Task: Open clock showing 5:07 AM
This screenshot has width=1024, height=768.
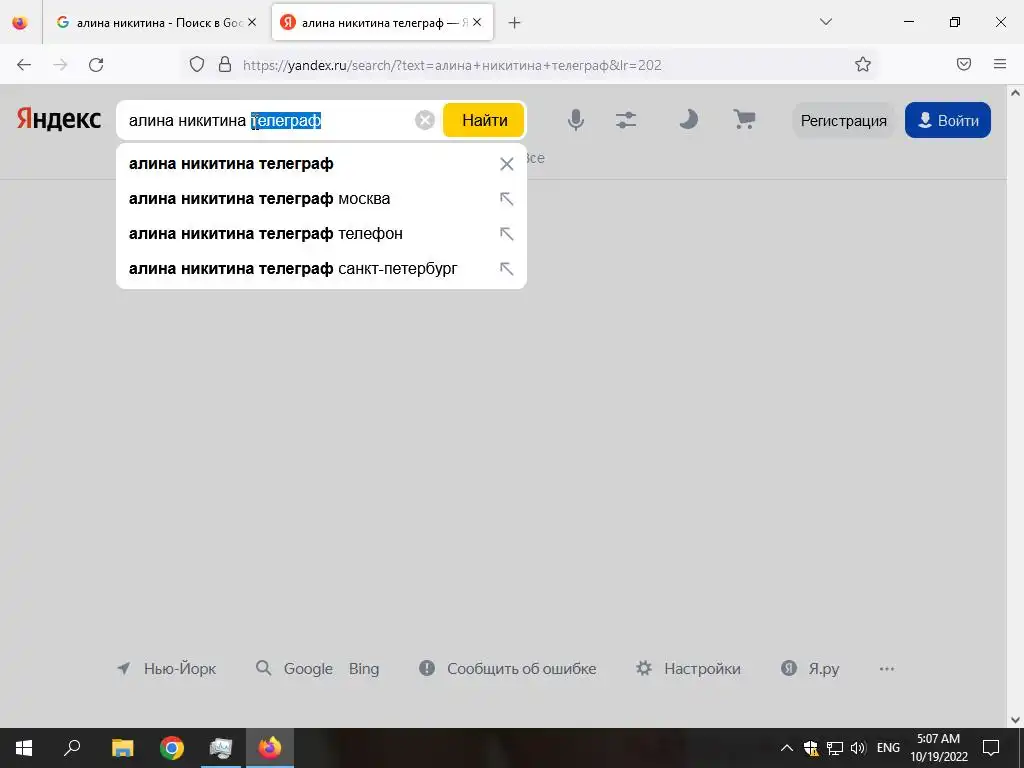Action: [938, 748]
